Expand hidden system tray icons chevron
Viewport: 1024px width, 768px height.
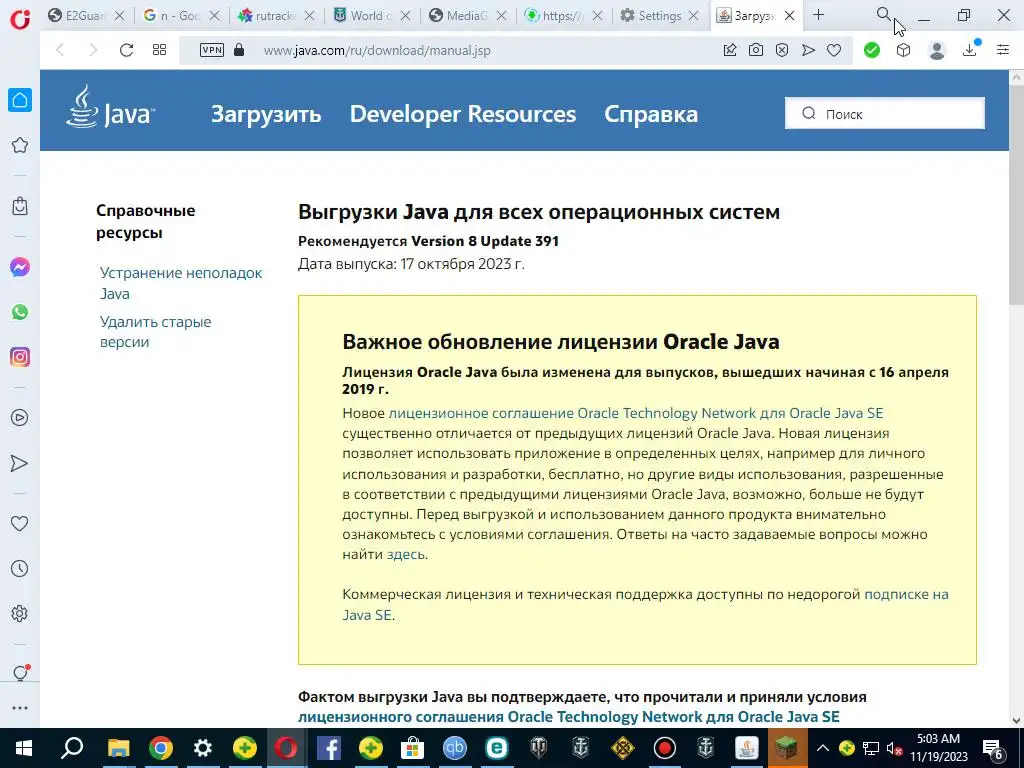pyautogui.click(x=823, y=748)
